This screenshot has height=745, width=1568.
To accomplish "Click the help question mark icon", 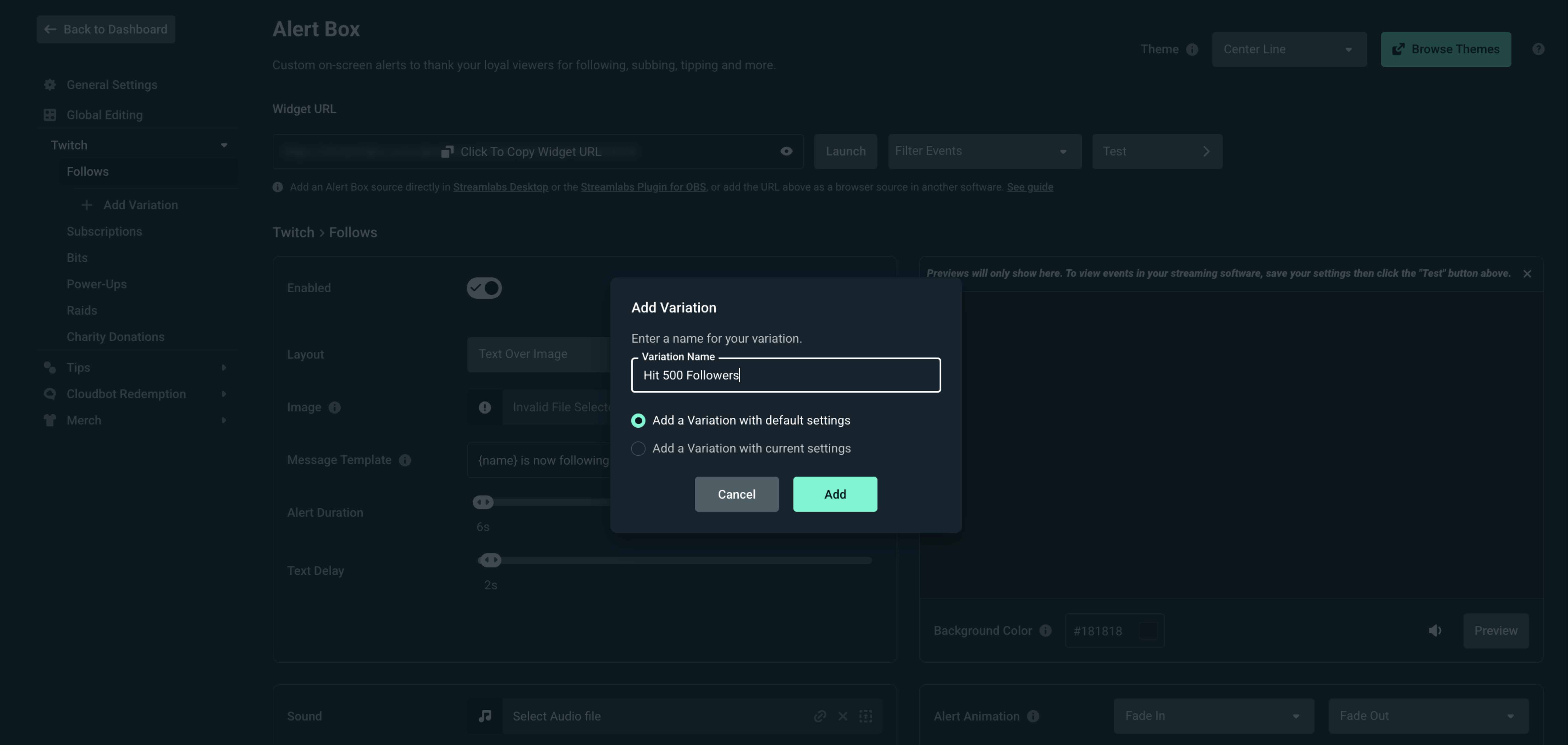I will (1538, 49).
